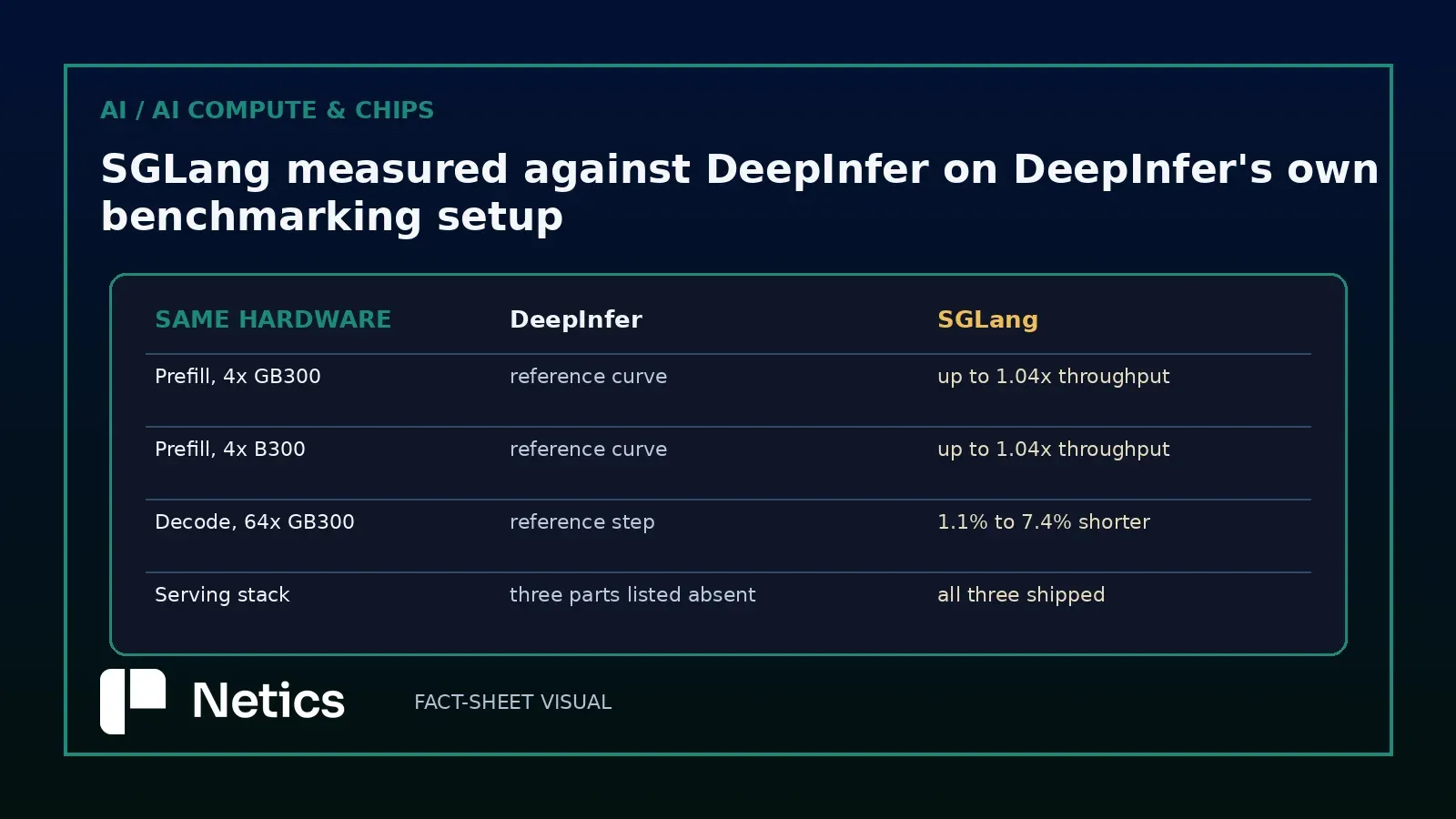Image resolution: width=1456 pixels, height=819 pixels.
Task: Select the Prefill, 4x GB300 row label
Action: coord(238,376)
